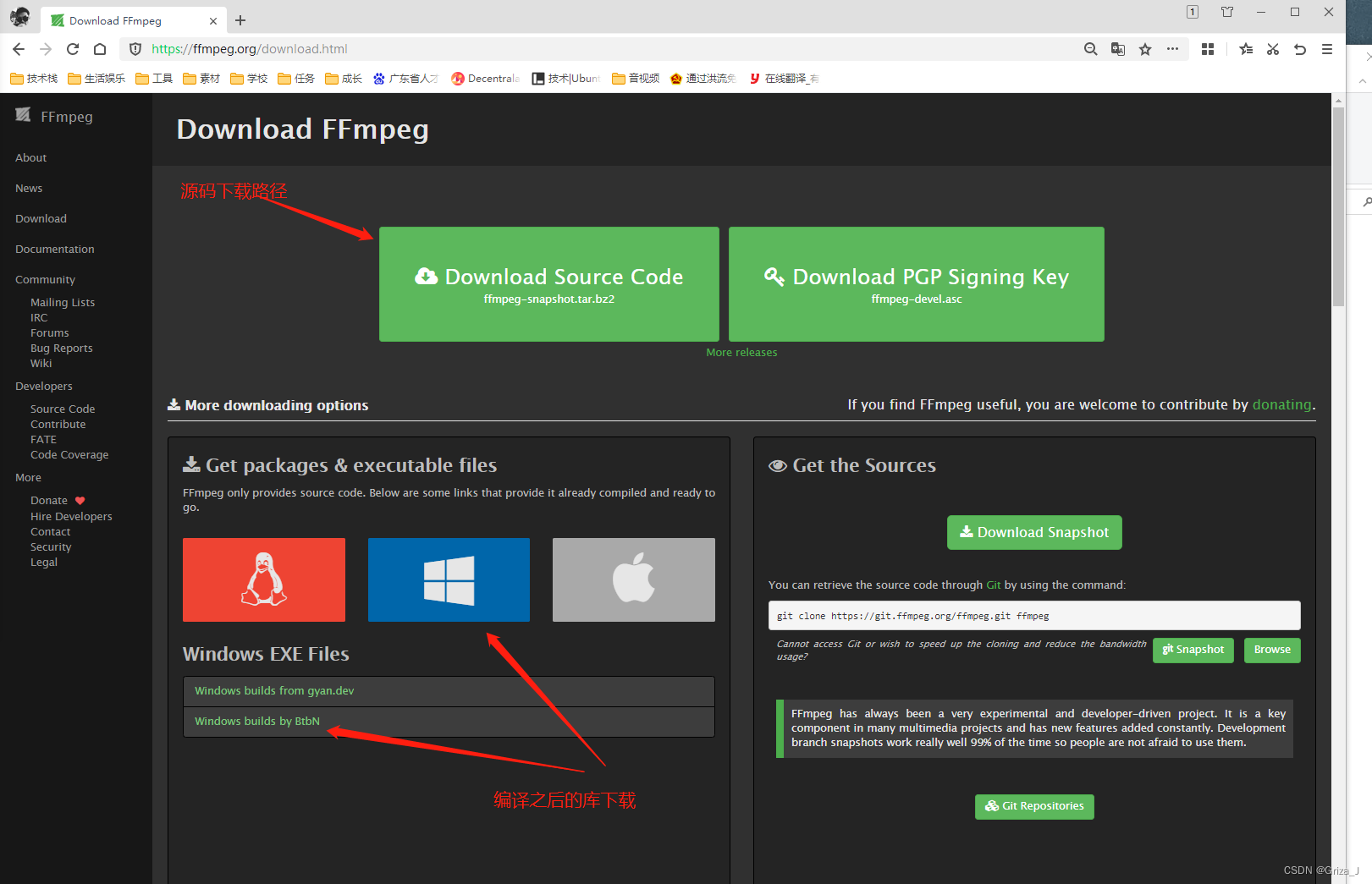This screenshot has width=1372, height=884.
Task: Close the Download FFmpeg tab
Action: pos(212,20)
